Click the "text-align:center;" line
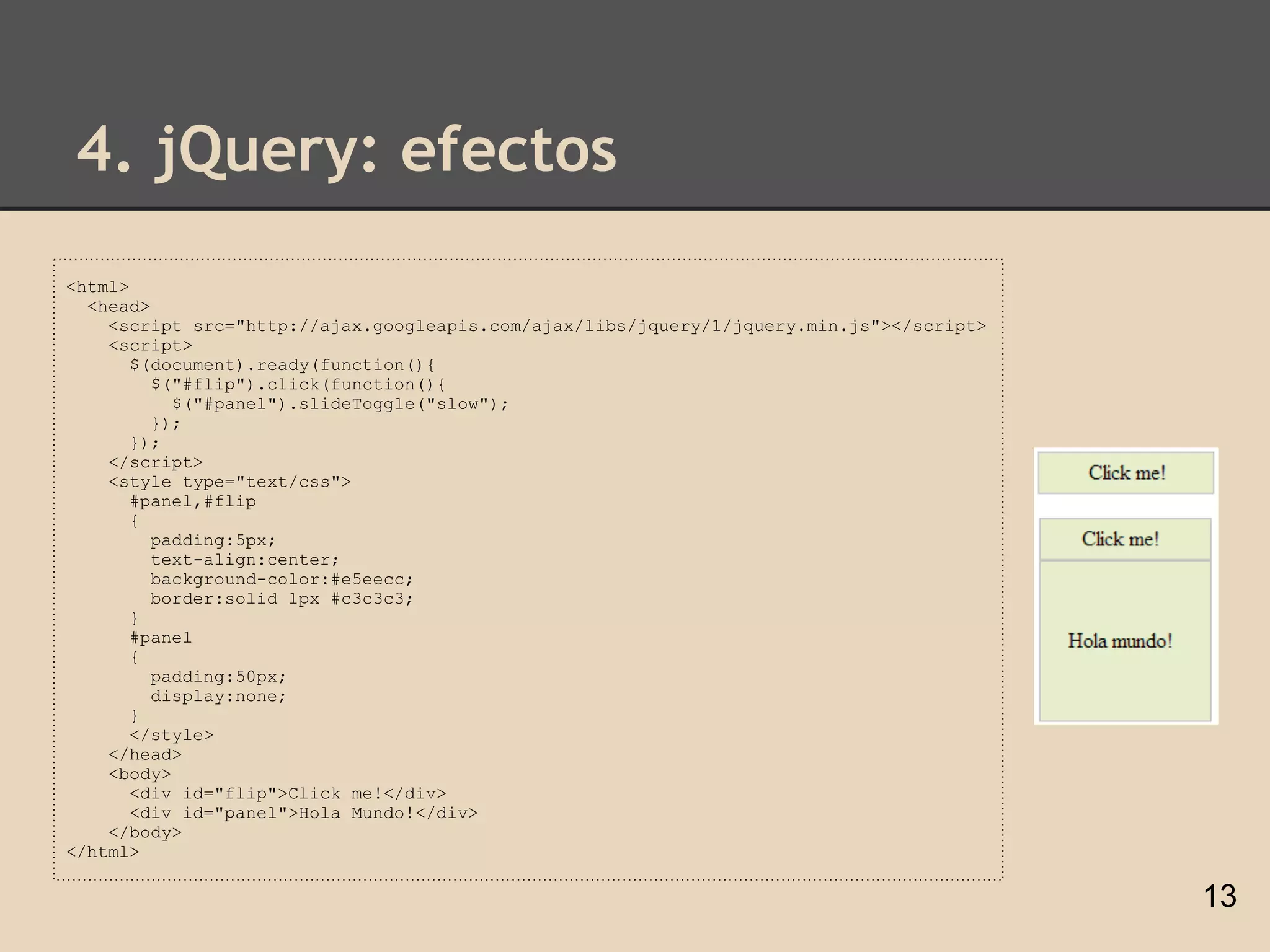The image size is (1270, 952). point(245,560)
